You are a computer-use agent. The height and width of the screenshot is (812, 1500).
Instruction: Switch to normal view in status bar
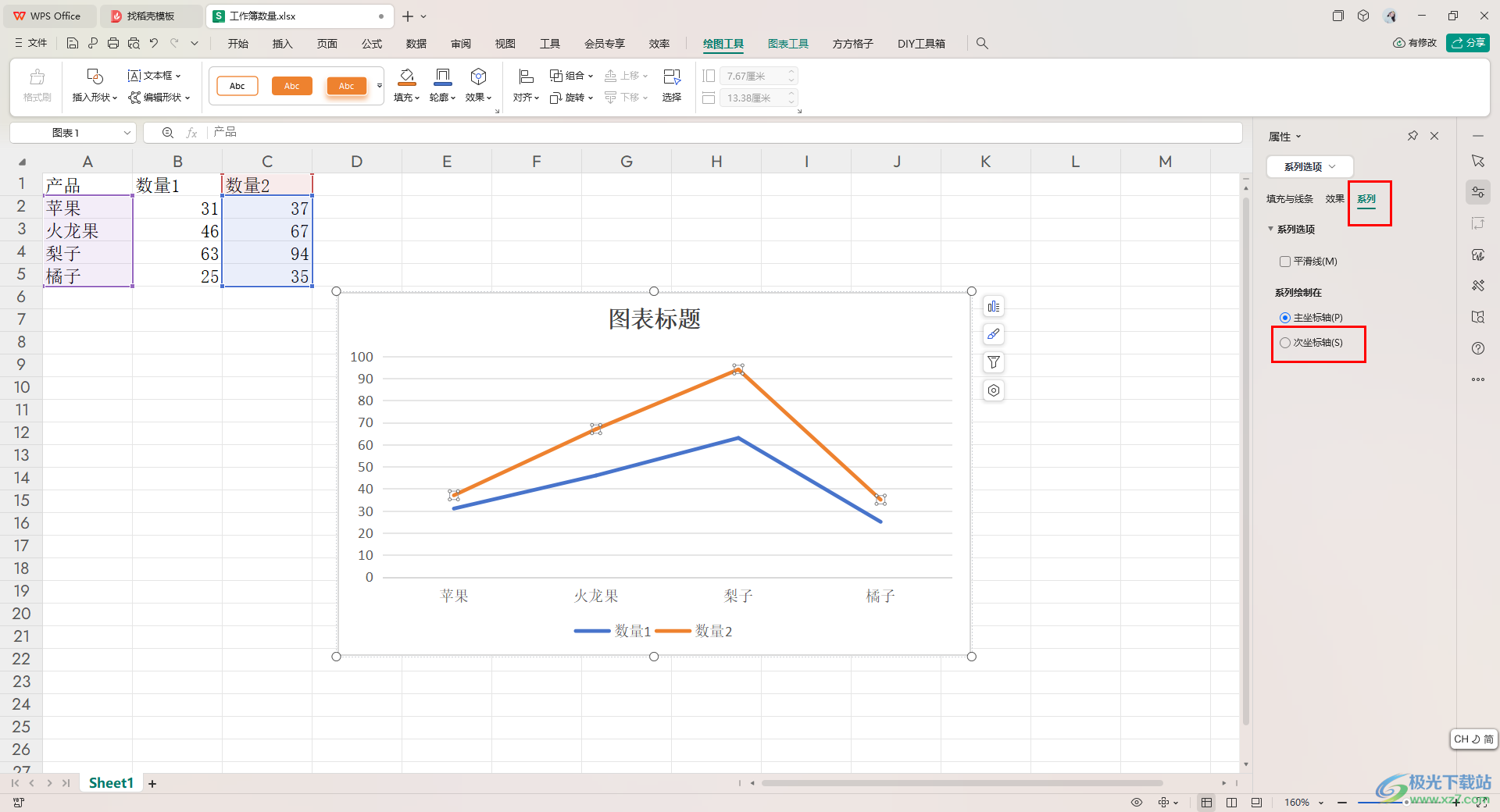1207,802
